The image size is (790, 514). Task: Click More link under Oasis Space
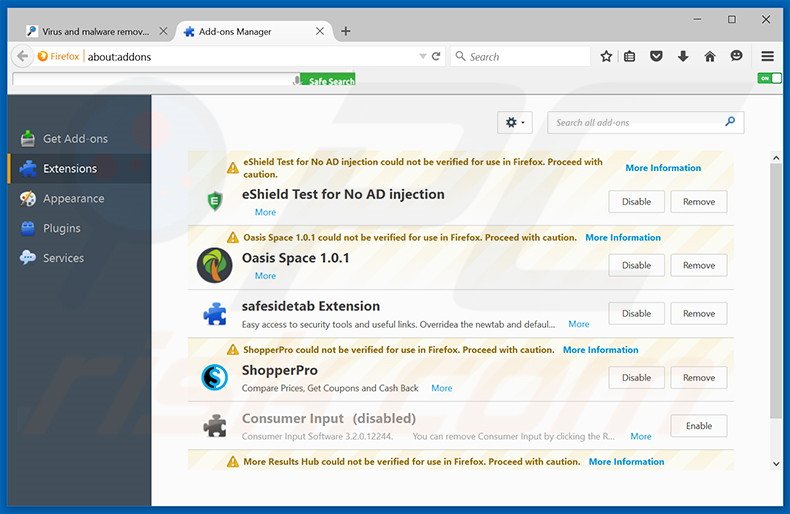[x=265, y=276]
